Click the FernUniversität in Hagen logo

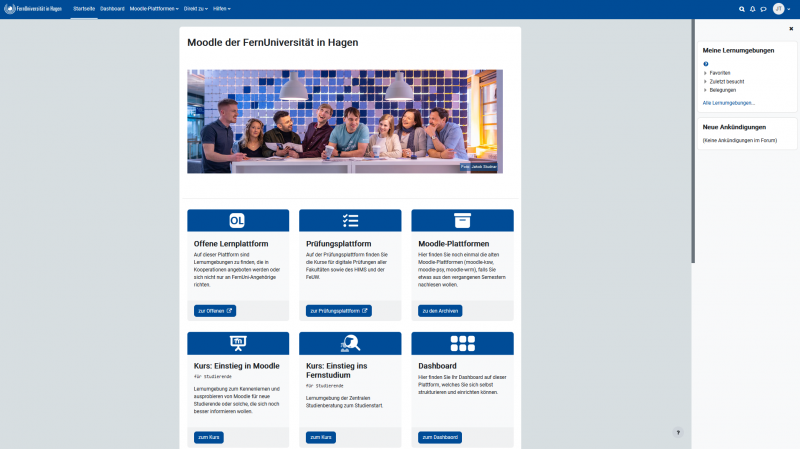click(33, 9)
